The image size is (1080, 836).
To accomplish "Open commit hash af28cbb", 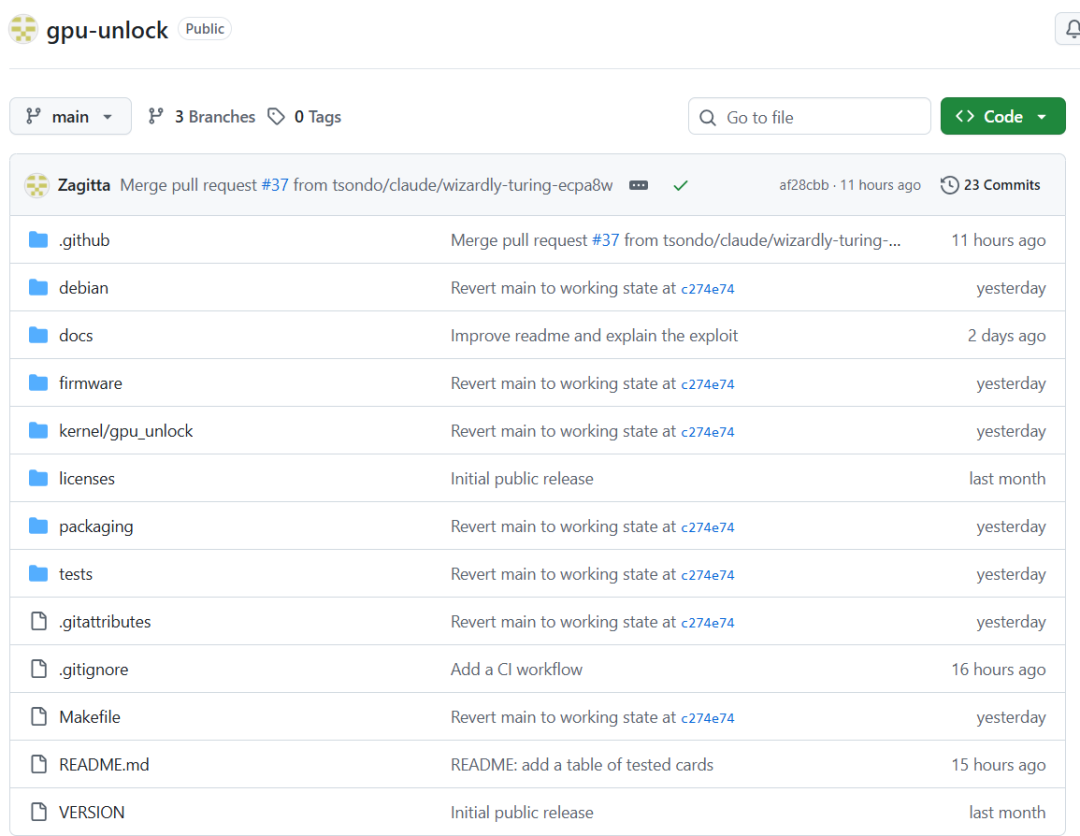I will coord(804,185).
